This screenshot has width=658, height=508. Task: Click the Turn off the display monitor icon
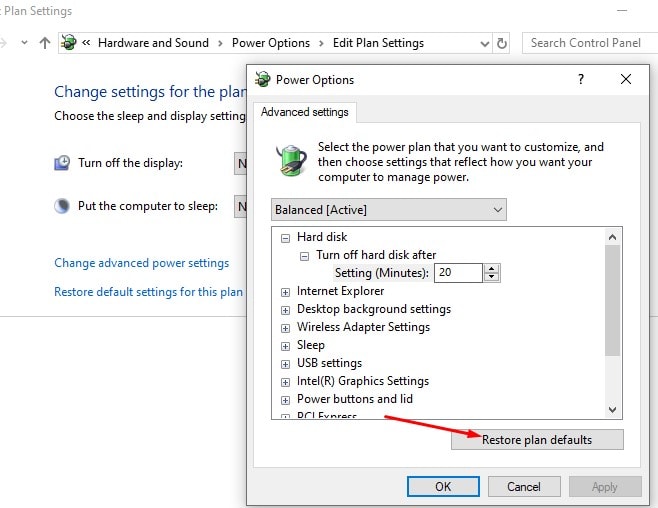pos(62,163)
